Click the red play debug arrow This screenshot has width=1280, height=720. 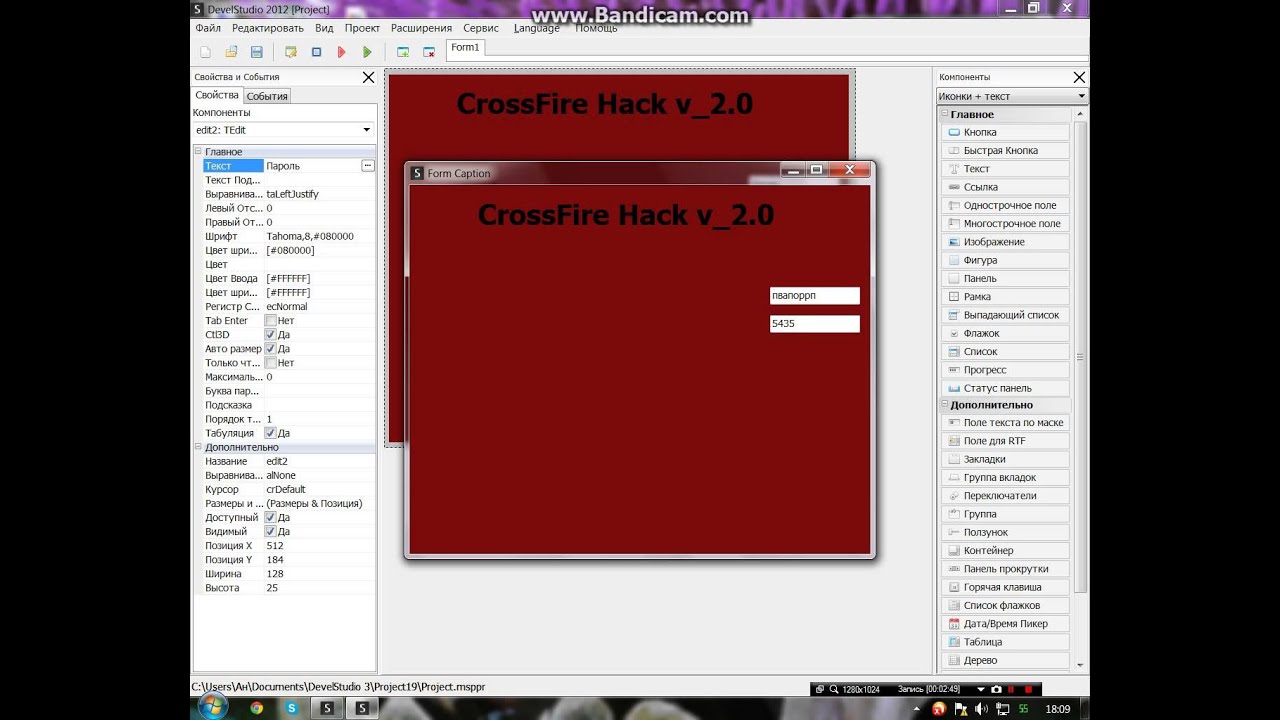(342, 52)
